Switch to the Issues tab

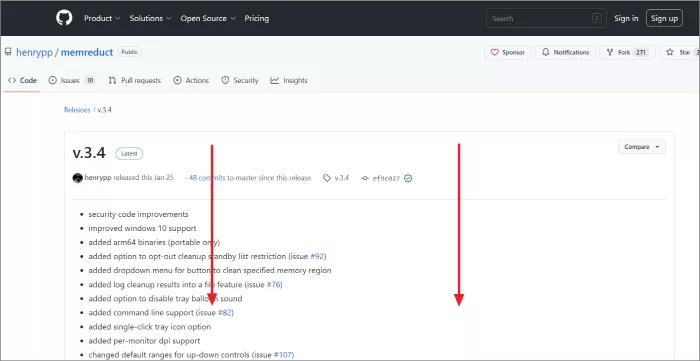point(72,80)
